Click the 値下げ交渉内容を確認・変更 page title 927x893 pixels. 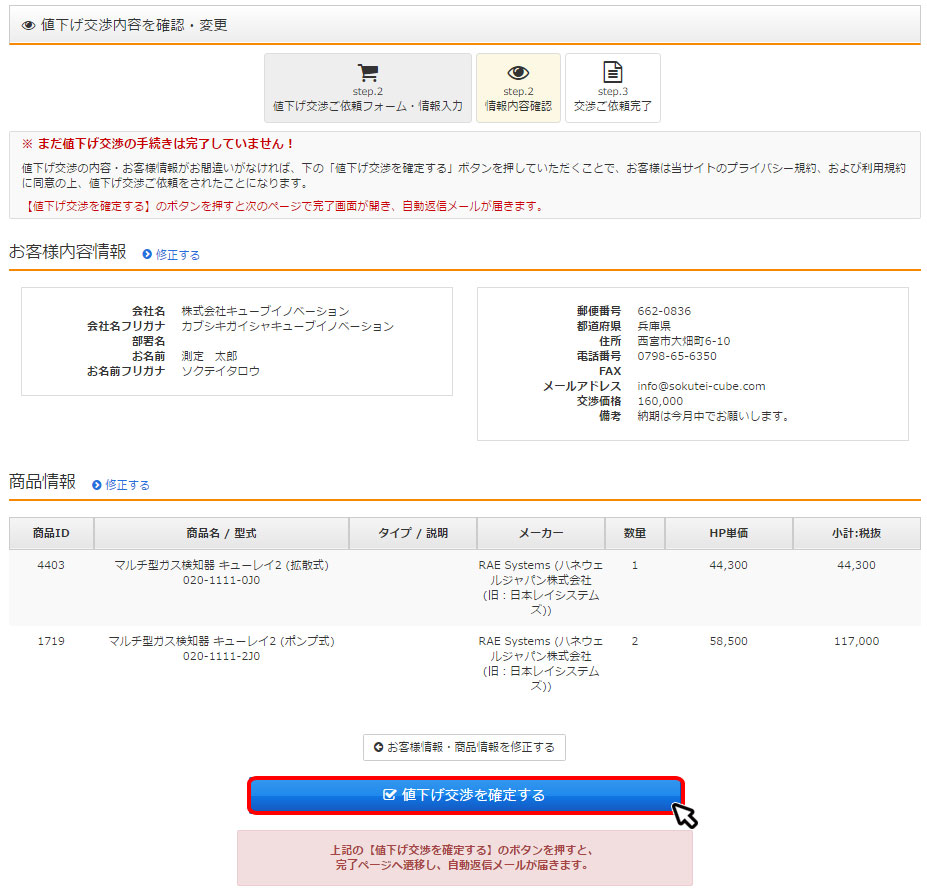pos(134,25)
